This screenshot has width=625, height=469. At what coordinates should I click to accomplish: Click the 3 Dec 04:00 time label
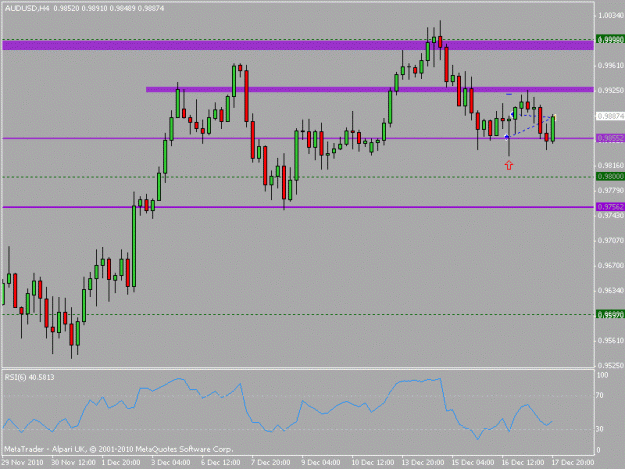[171, 463]
